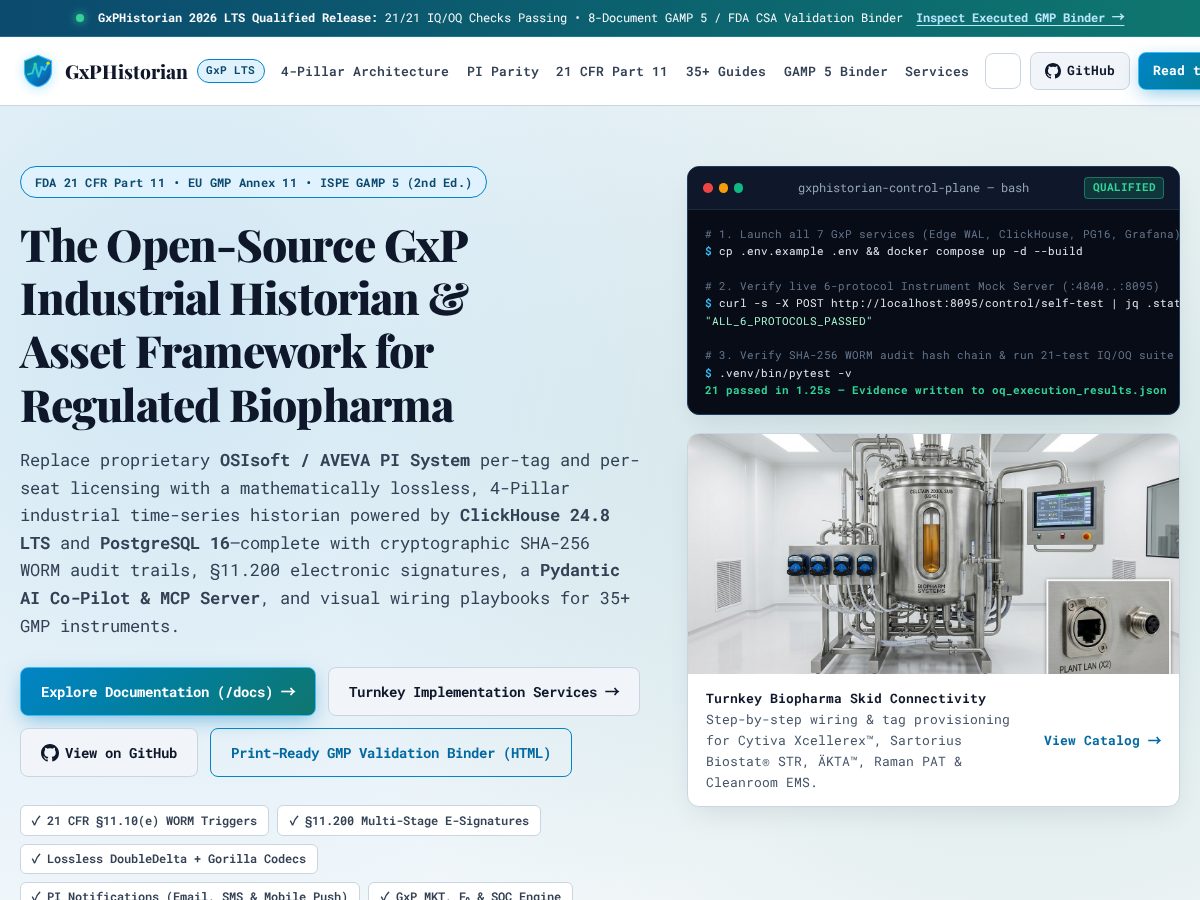Follow the View Catalog link
The width and height of the screenshot is (1200, 900).
pos(1102,740)
